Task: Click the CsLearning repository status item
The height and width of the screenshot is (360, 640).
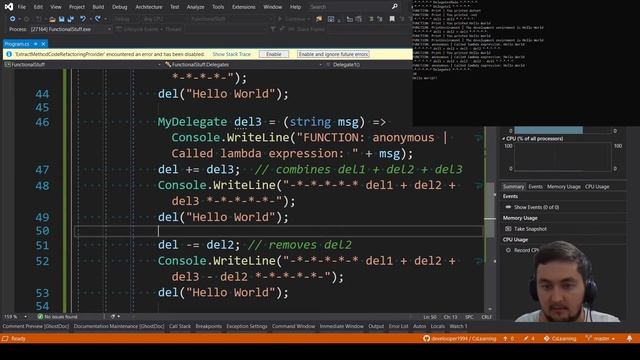Action: (x=560, y=338)
